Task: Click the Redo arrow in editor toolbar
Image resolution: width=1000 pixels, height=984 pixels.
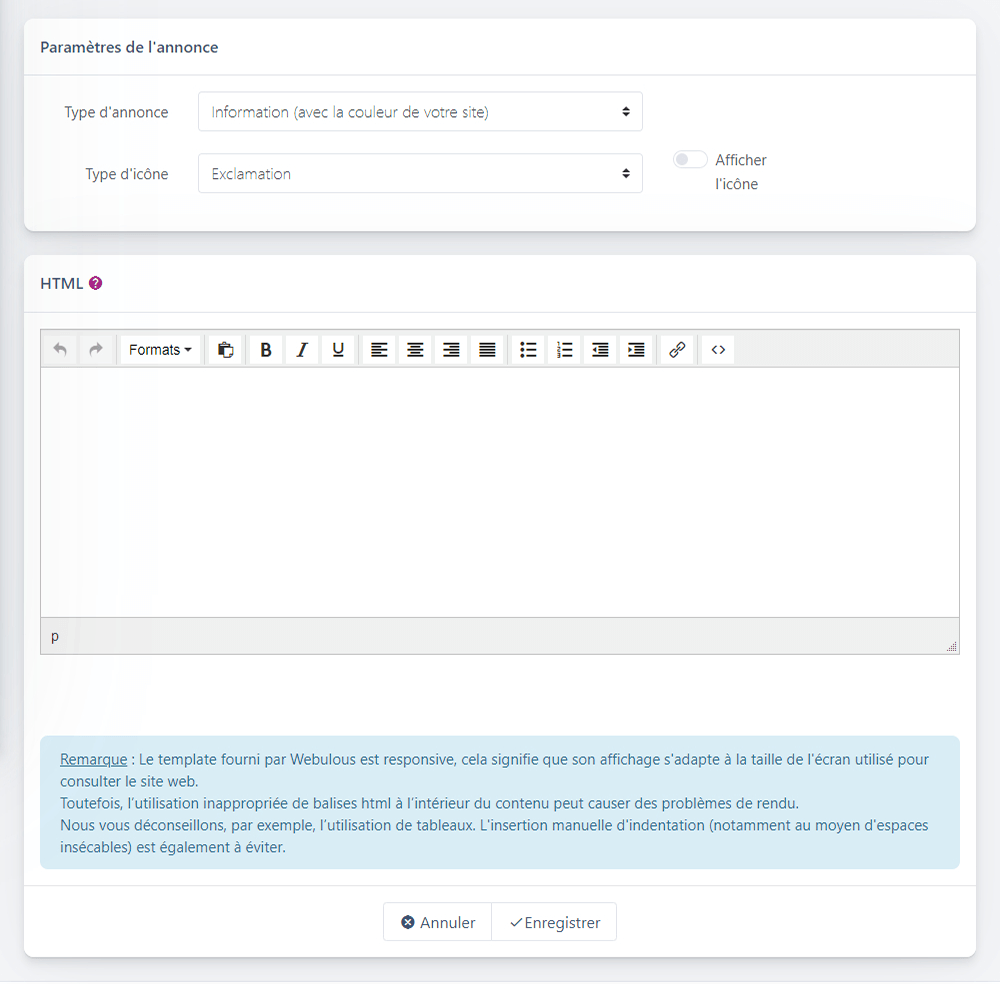Action: click(x=96, y=350)
